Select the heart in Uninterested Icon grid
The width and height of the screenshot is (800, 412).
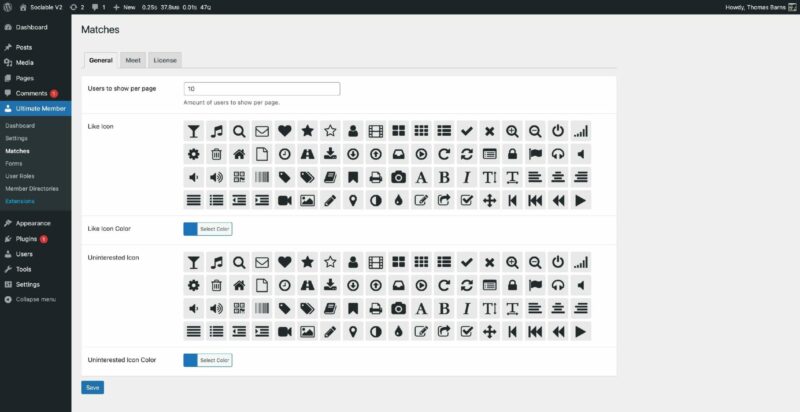pyautogui.click(x=285, y=262)
